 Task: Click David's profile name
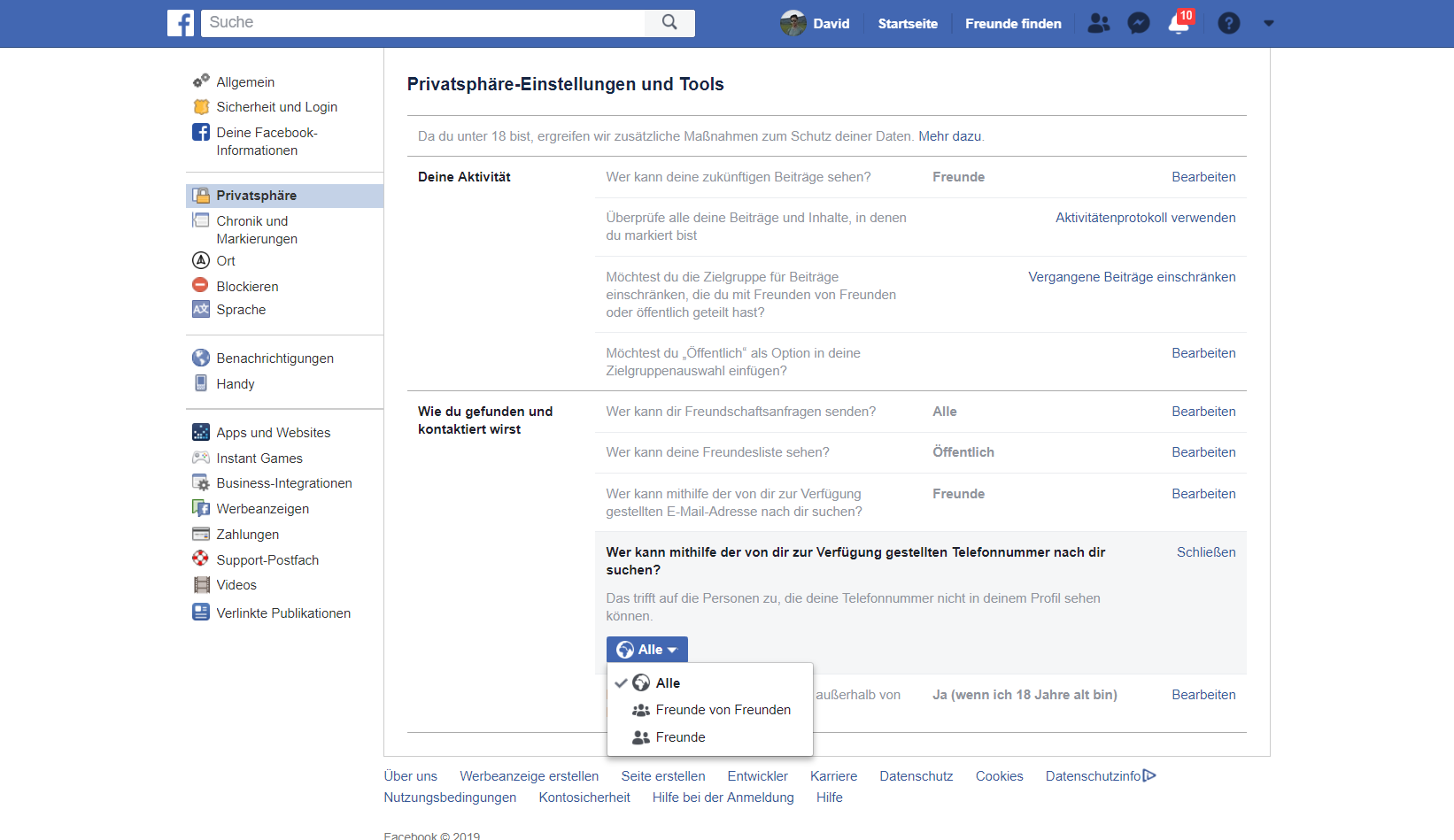pos(831,24)
